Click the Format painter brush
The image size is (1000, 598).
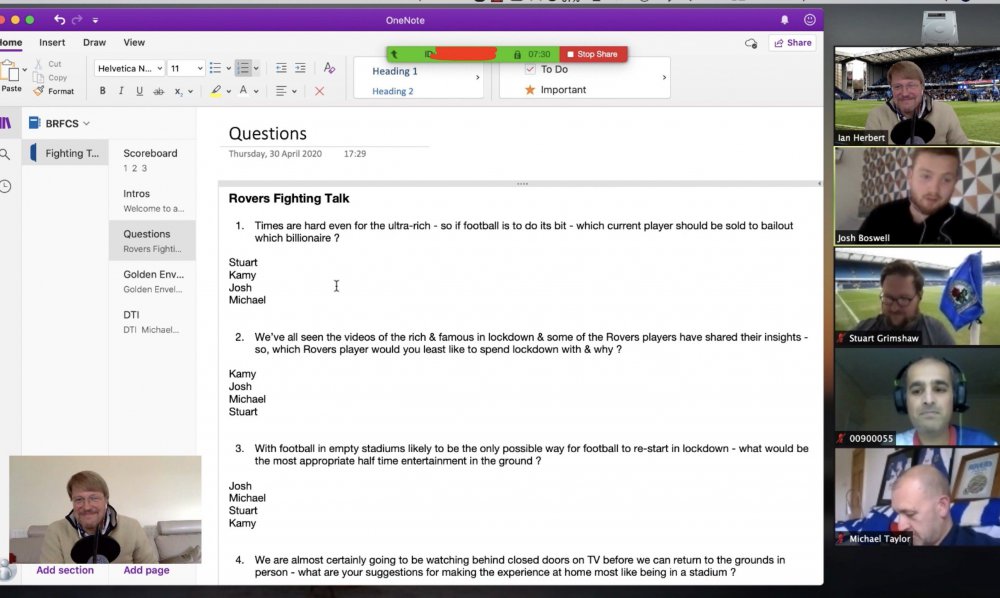tap(54, 91)
